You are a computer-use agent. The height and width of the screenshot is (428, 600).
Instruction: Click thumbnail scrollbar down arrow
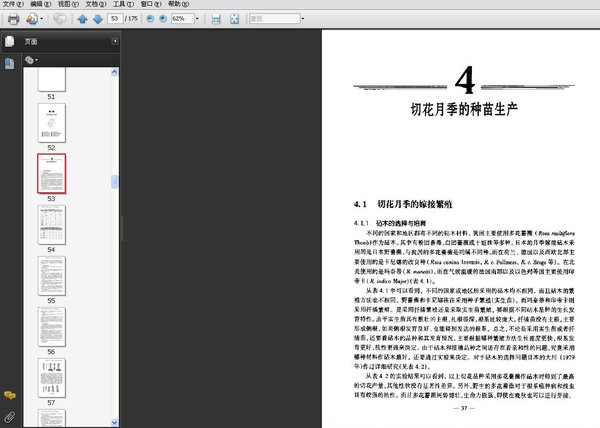(x=114, y=422)
